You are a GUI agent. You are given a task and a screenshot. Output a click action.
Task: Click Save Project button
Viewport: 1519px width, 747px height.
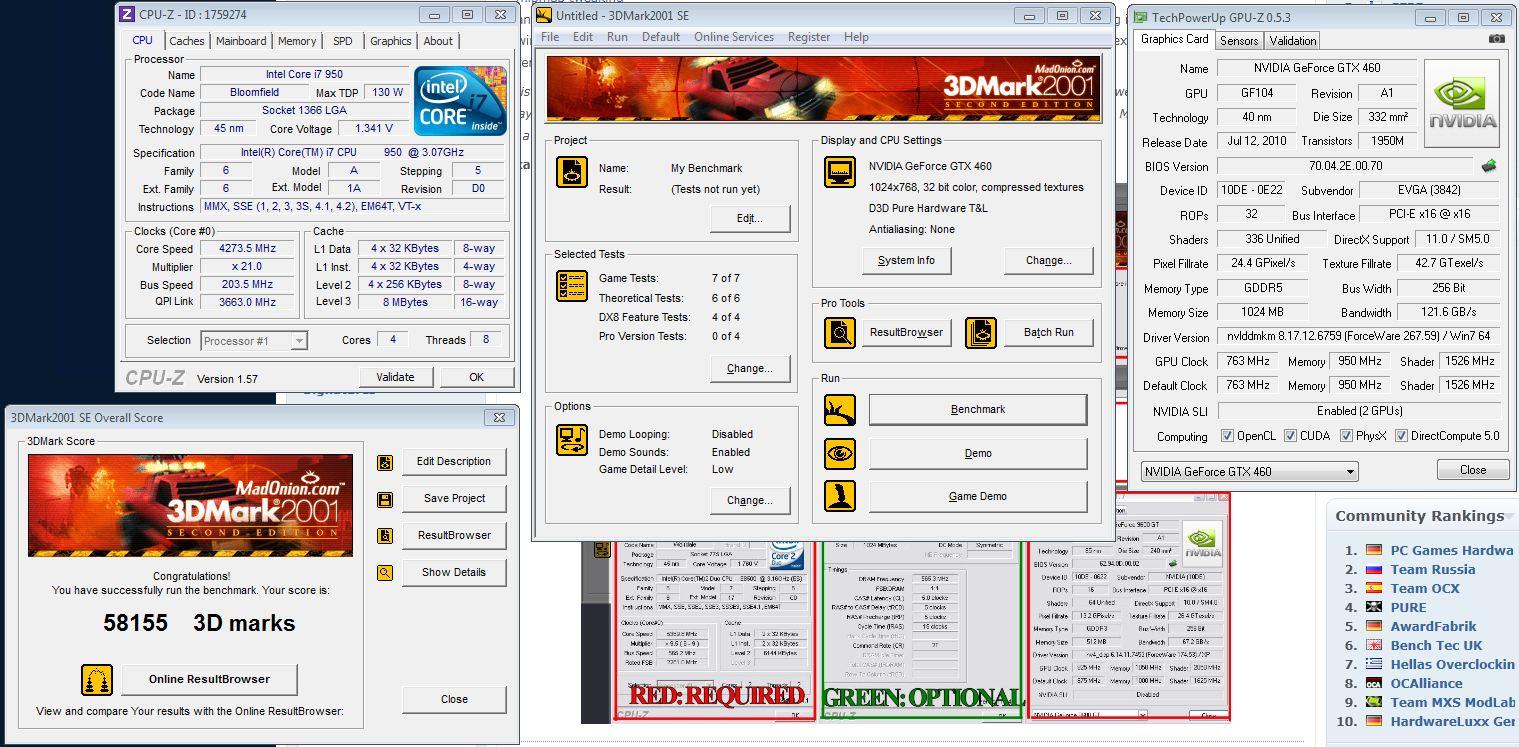[454, 498]
